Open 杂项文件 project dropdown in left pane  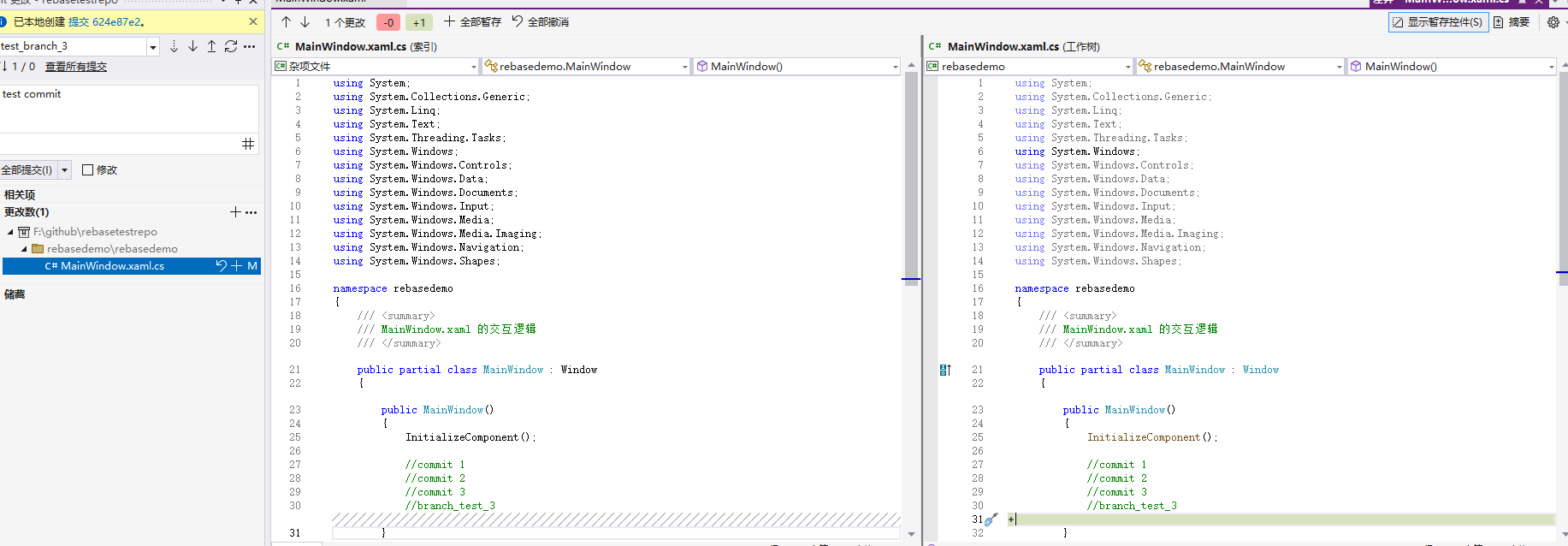pos(376,66)
